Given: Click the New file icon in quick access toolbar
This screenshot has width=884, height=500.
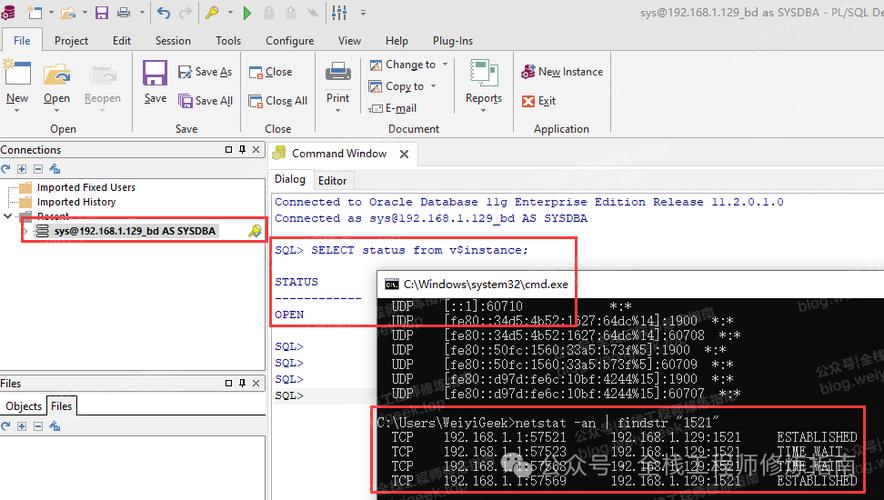Looking at the screenshot, I should 35,12.
